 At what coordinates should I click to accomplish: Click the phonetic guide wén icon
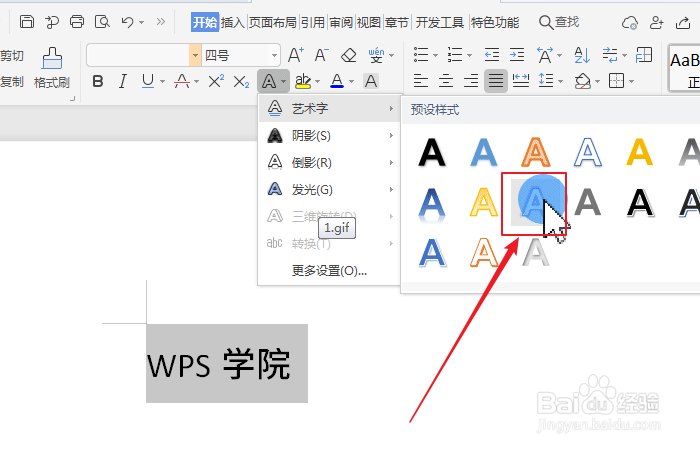(376, 55)
